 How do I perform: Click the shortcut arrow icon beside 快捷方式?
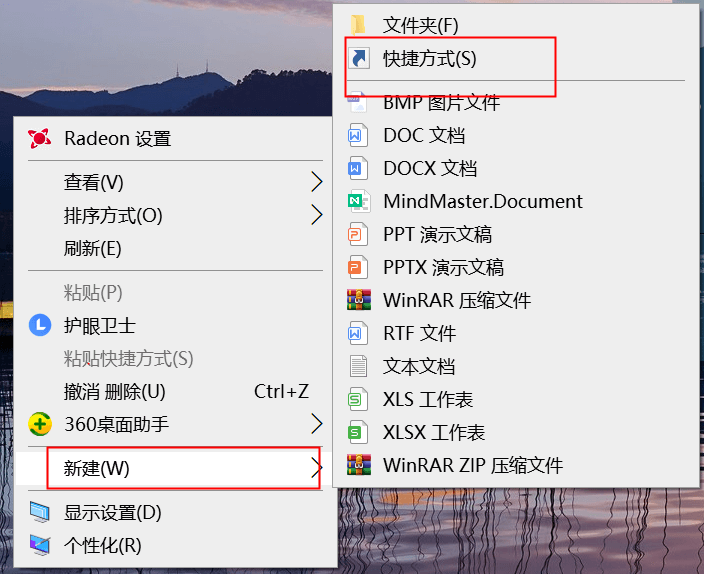point(359,58)
